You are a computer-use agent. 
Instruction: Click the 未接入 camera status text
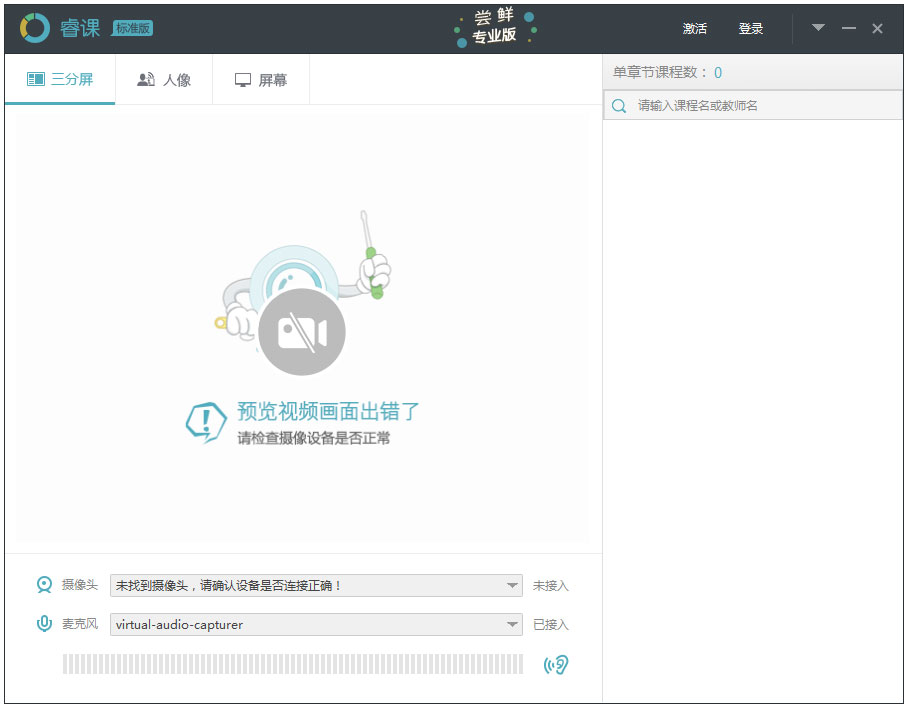(550, 585)
